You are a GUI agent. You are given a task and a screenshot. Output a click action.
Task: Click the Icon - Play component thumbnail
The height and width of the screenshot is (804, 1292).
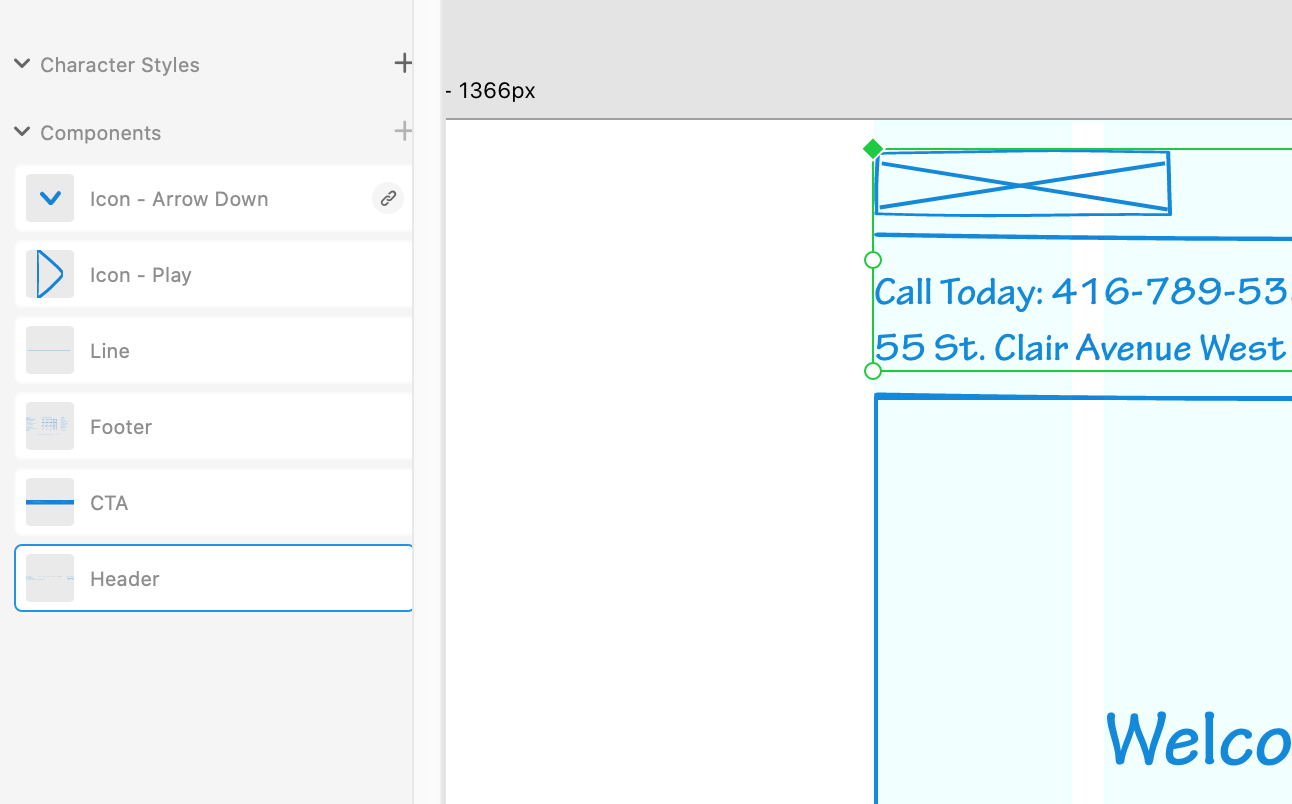coord(50,274)
